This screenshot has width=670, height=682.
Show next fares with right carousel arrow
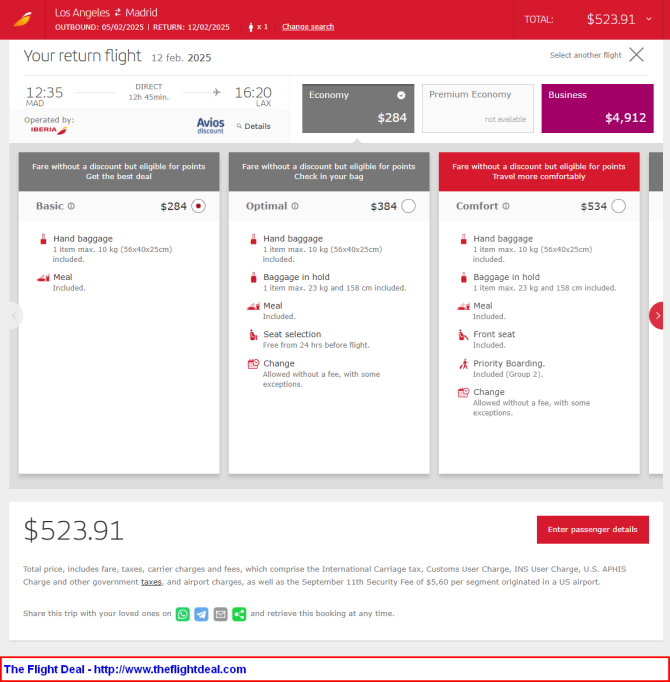[x=656, y=316]
